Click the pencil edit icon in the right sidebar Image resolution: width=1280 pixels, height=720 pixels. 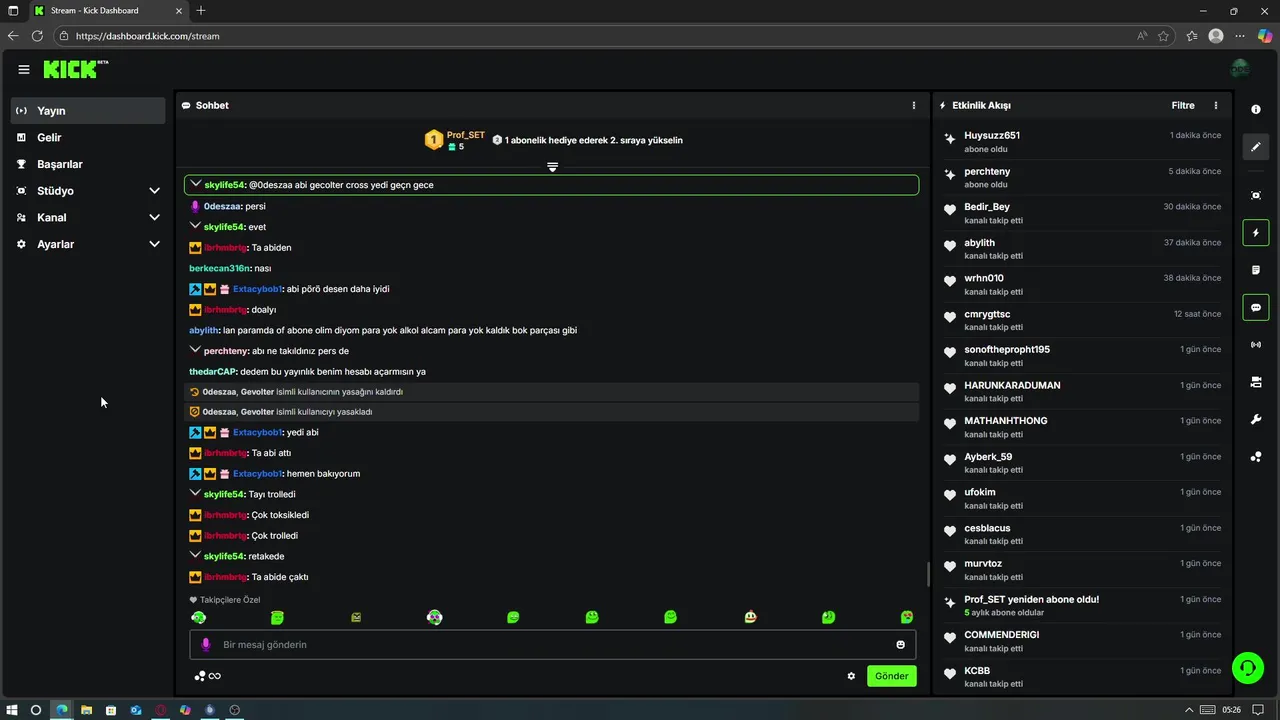[x=1256, y=147]
